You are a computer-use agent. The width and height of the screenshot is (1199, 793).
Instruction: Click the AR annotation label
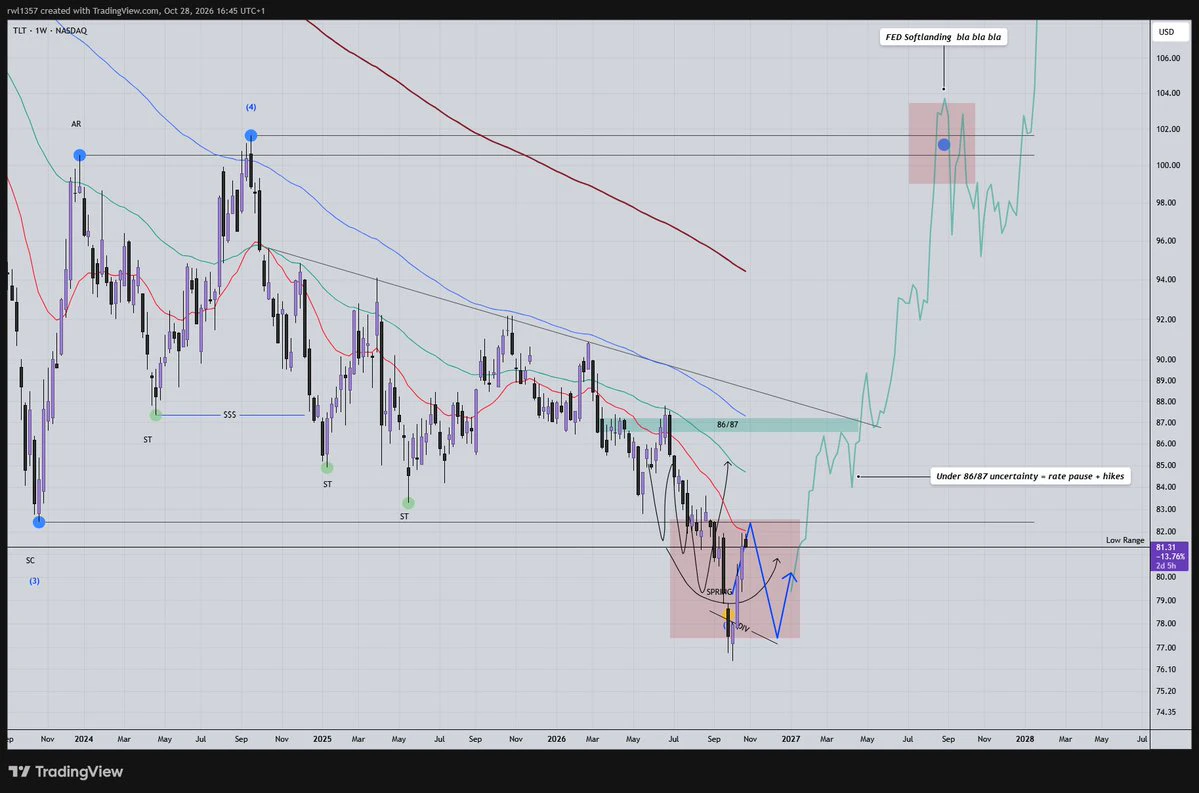(76, 124)
